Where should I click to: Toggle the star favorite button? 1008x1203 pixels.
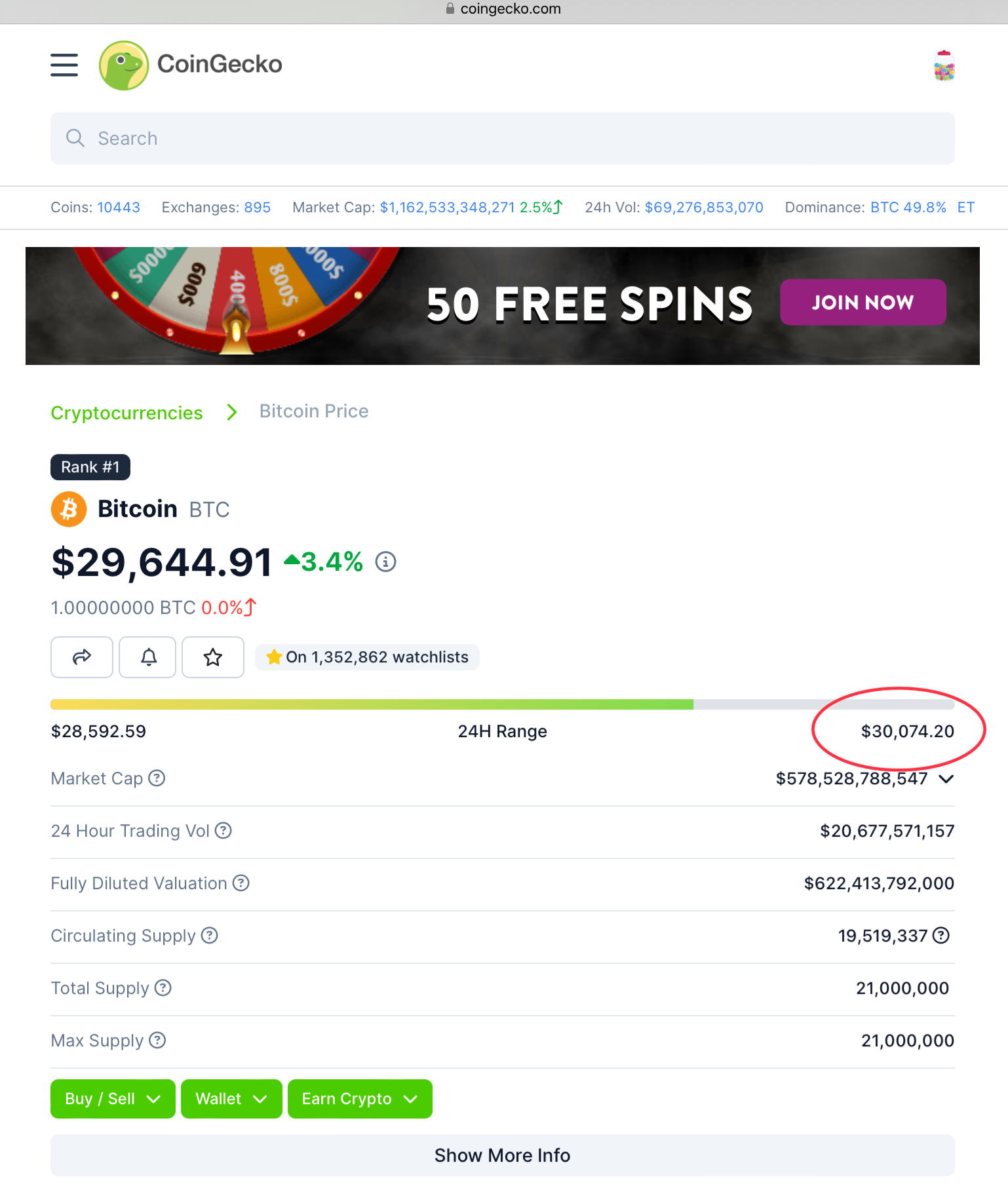tap(213, 657)
